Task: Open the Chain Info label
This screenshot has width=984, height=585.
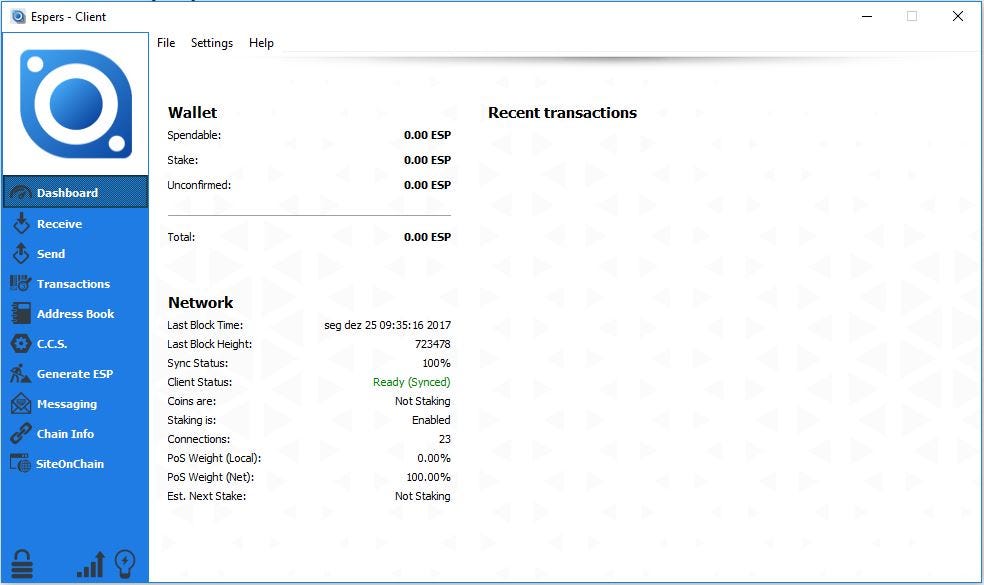Action: (65, 434)
